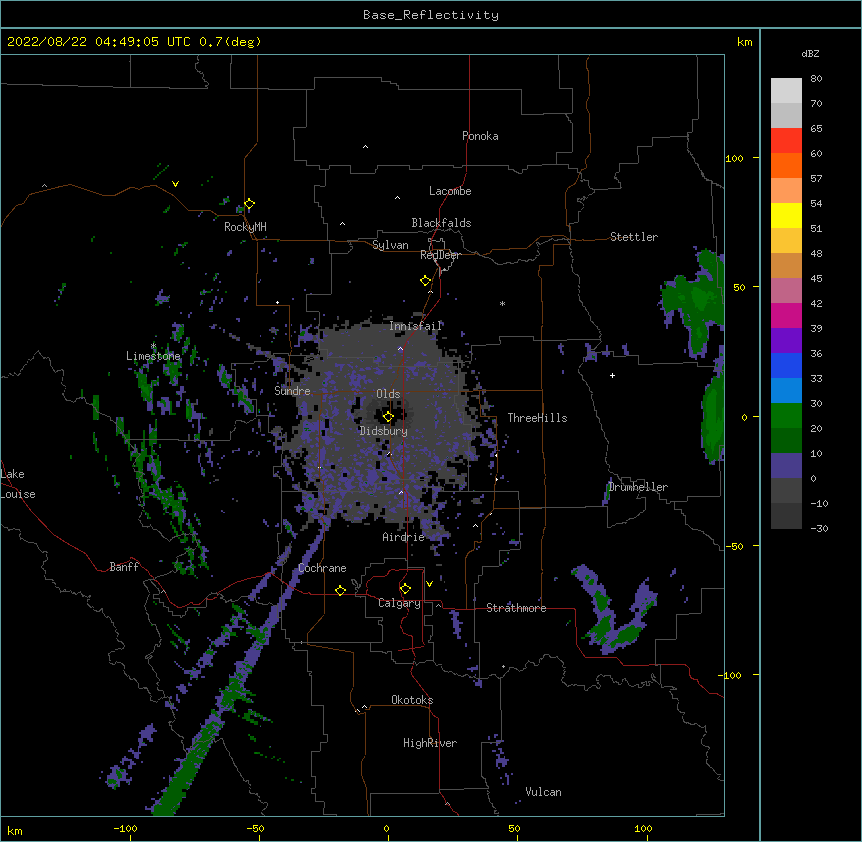Click the yellow diamond marker above Calgary label
The height and width of the screenshot is (842, 862).
coord(405,589)
